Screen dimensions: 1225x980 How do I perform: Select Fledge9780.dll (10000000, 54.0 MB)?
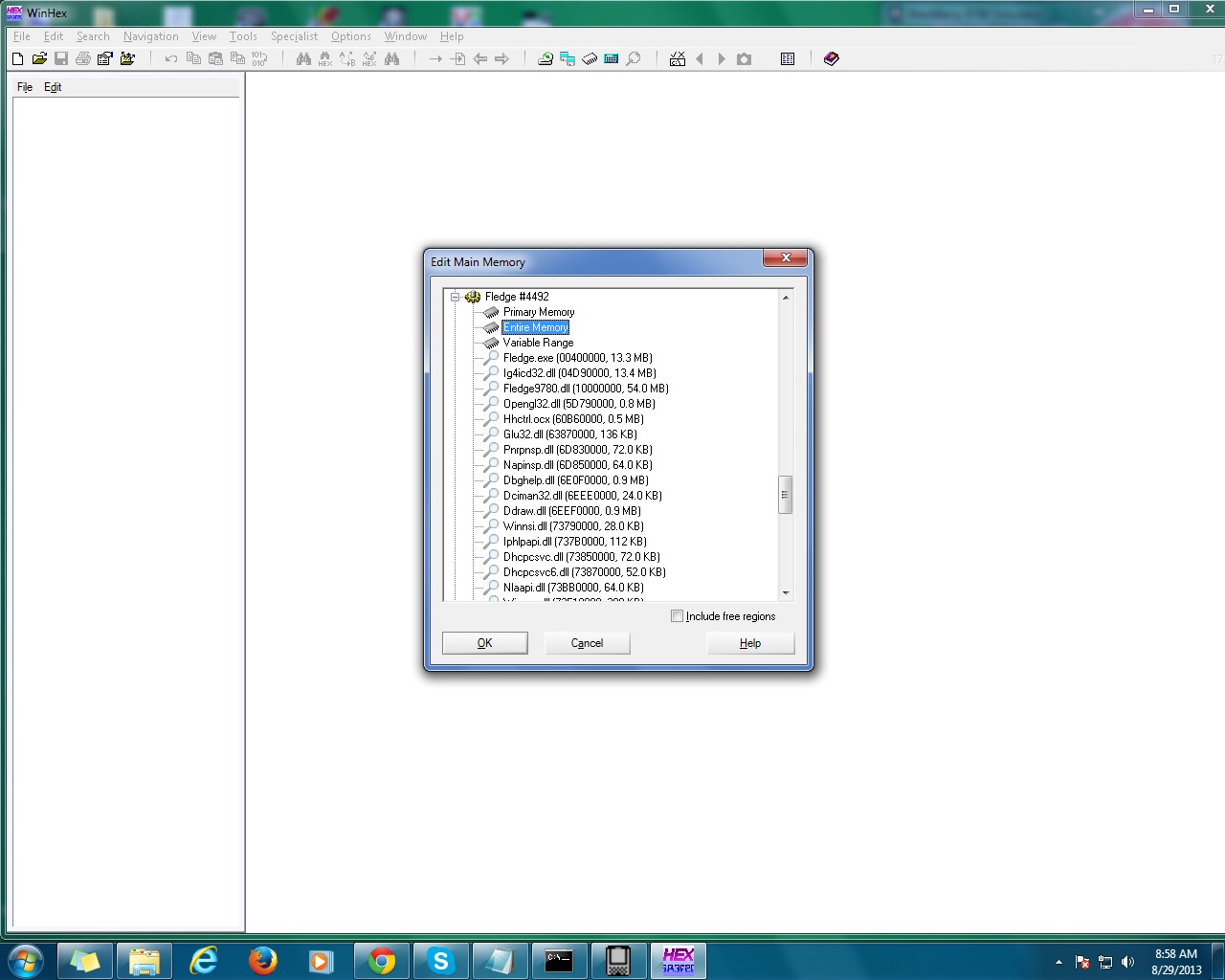click(x=586, y=389)
